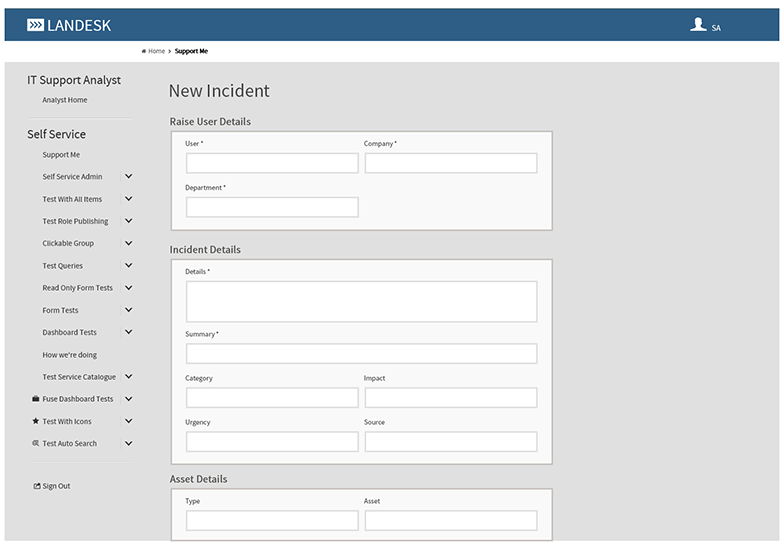Click the star icon beside Test With Icons
The width and height of the screenshot is (784, 557).
36,421
